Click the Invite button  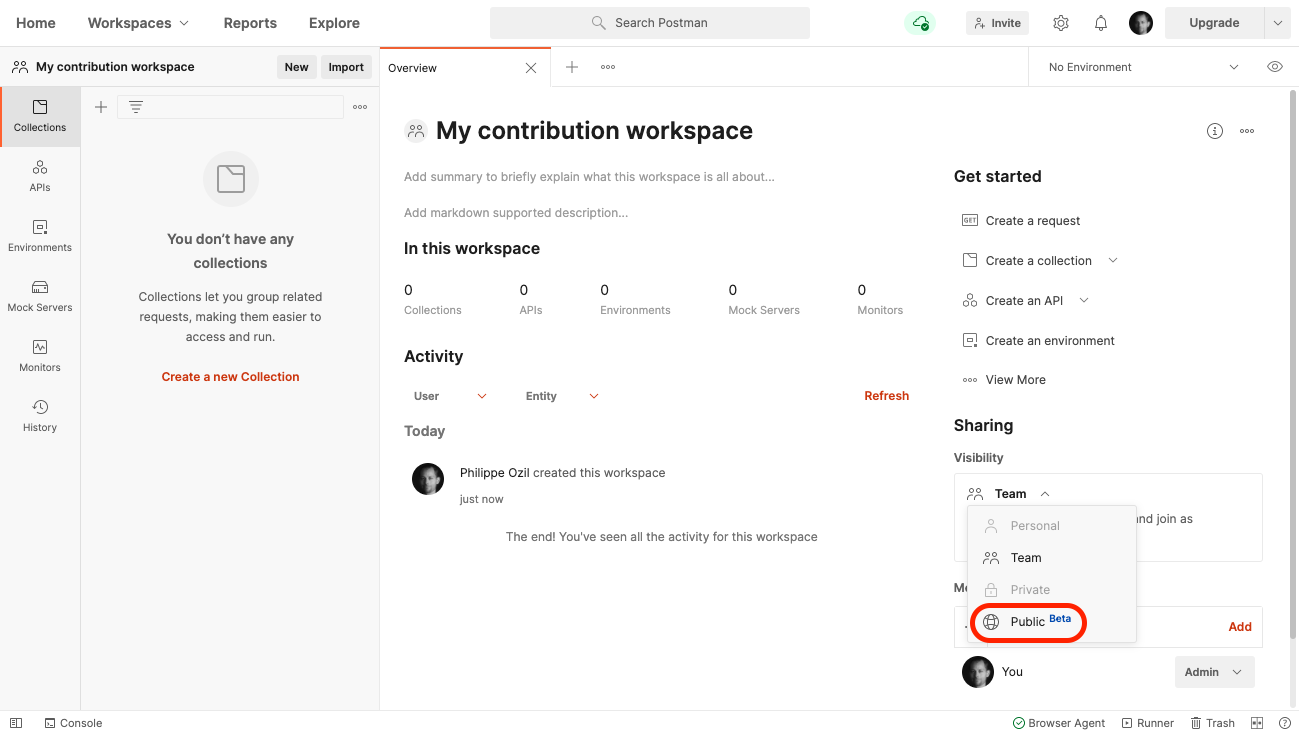997,23
